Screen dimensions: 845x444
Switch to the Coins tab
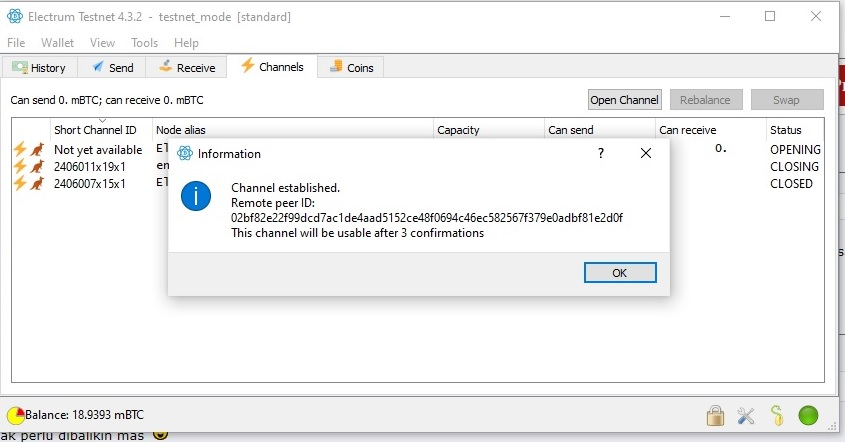coord(351,67)
